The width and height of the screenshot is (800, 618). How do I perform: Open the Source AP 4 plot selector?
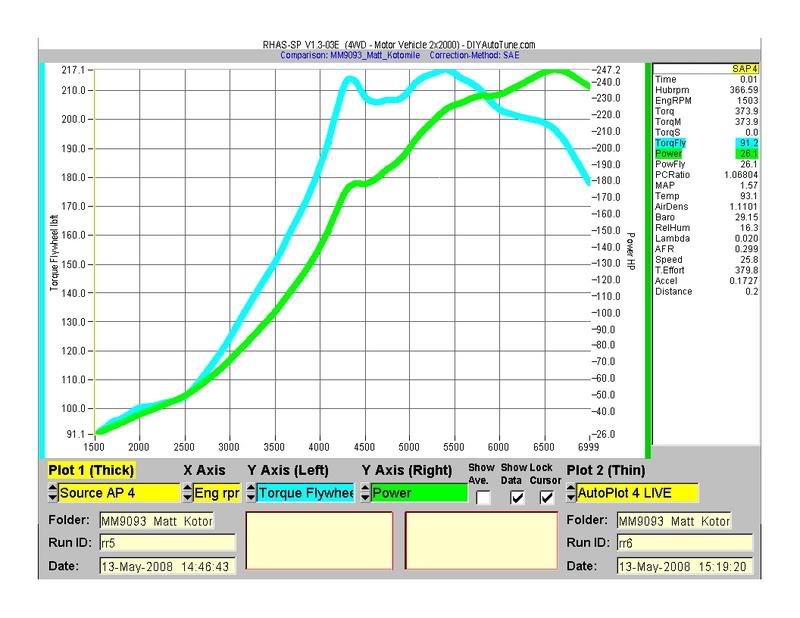point(119,493)
